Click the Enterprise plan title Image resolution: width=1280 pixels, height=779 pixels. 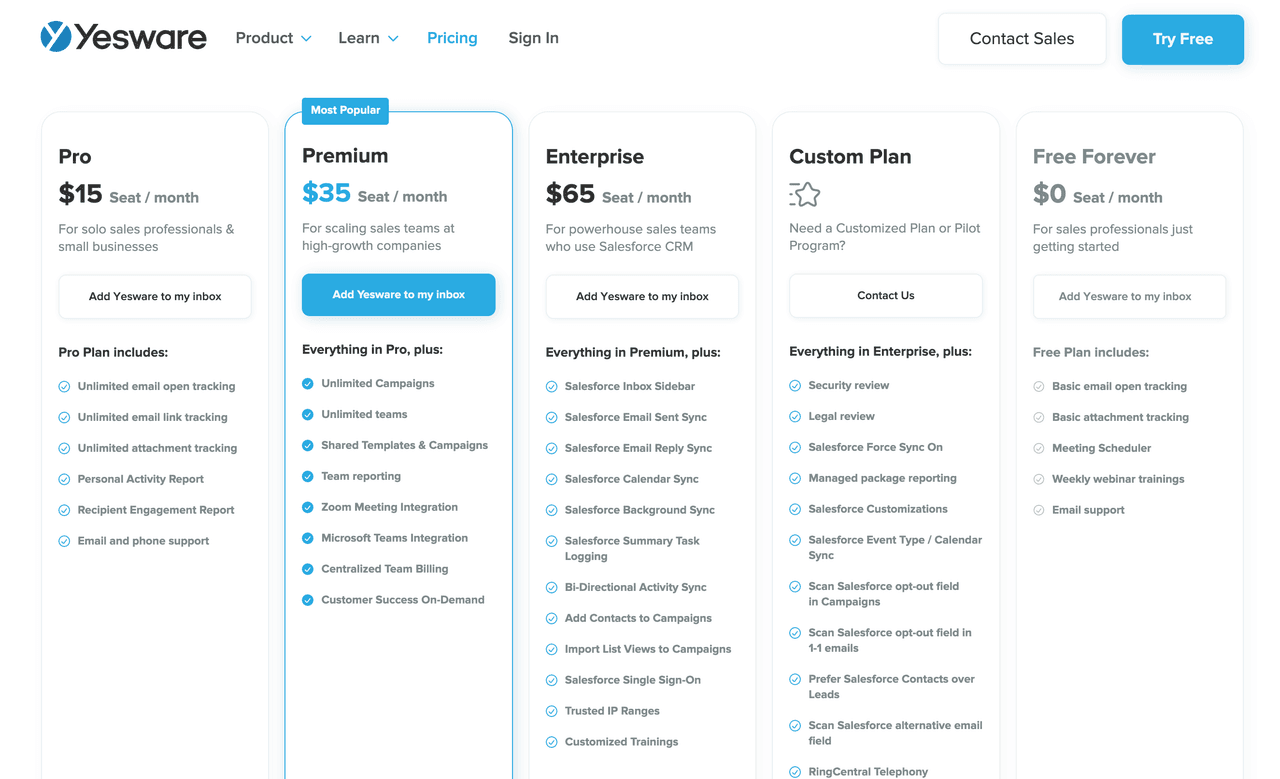(595, 157)
